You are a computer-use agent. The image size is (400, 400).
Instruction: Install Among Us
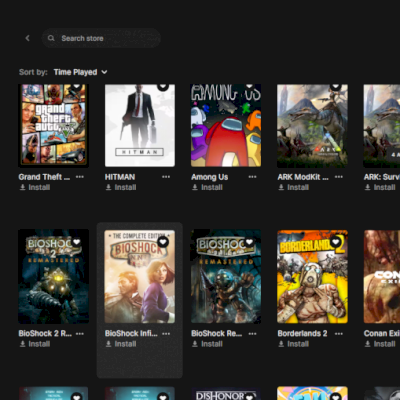(x=207, y=187)
